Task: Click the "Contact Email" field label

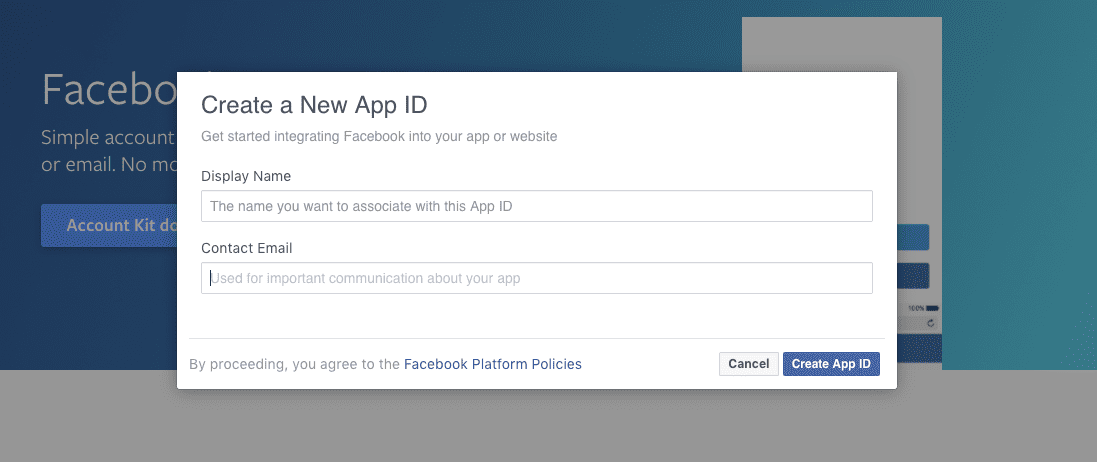Action: pos(246,248)
